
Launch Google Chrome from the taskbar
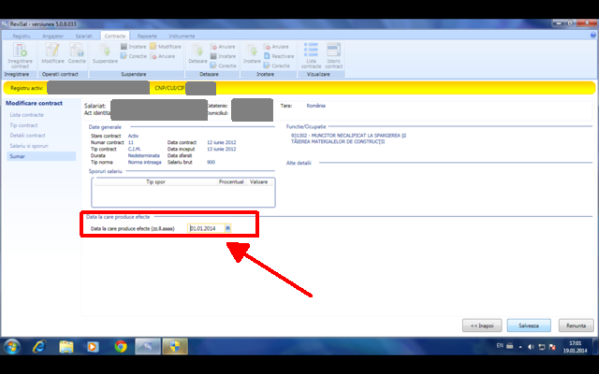(x=121, y=346)
